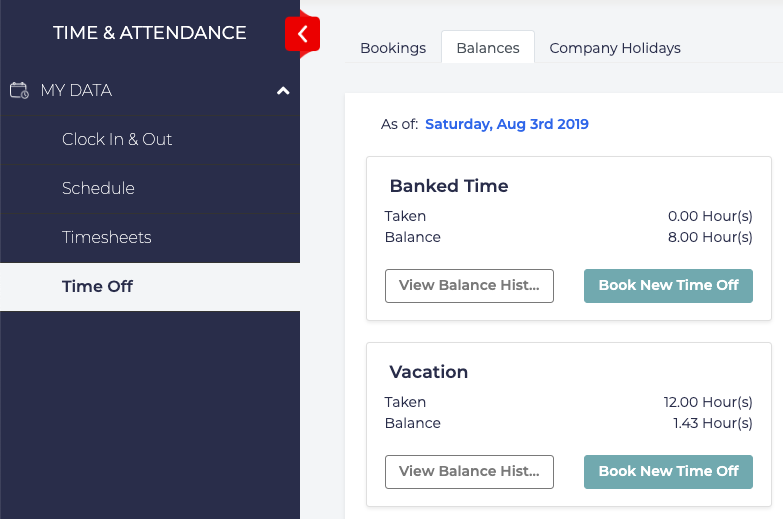Open Clock In & Out page

[x=117, y=139]
